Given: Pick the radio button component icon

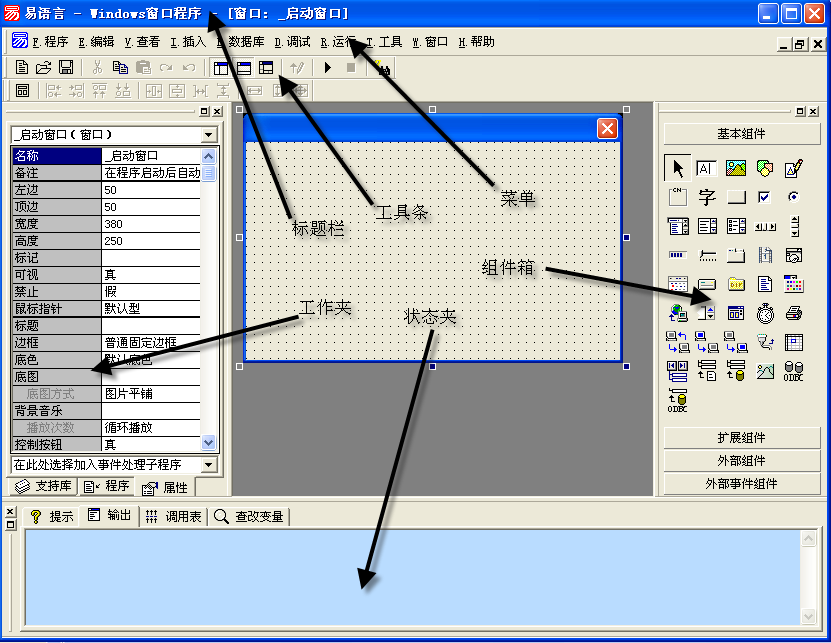Looking at the screenshot, I should (793, 197).
